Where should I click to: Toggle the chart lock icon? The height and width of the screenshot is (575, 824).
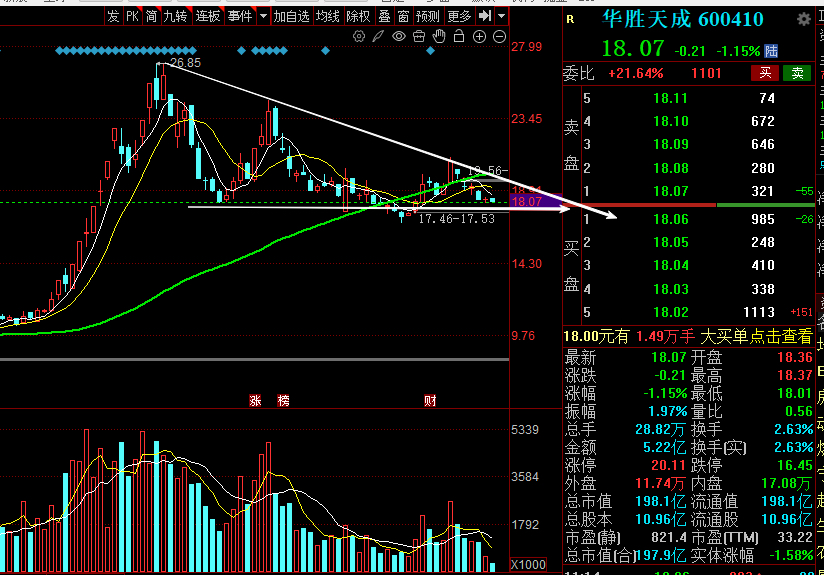pos(459,36)
